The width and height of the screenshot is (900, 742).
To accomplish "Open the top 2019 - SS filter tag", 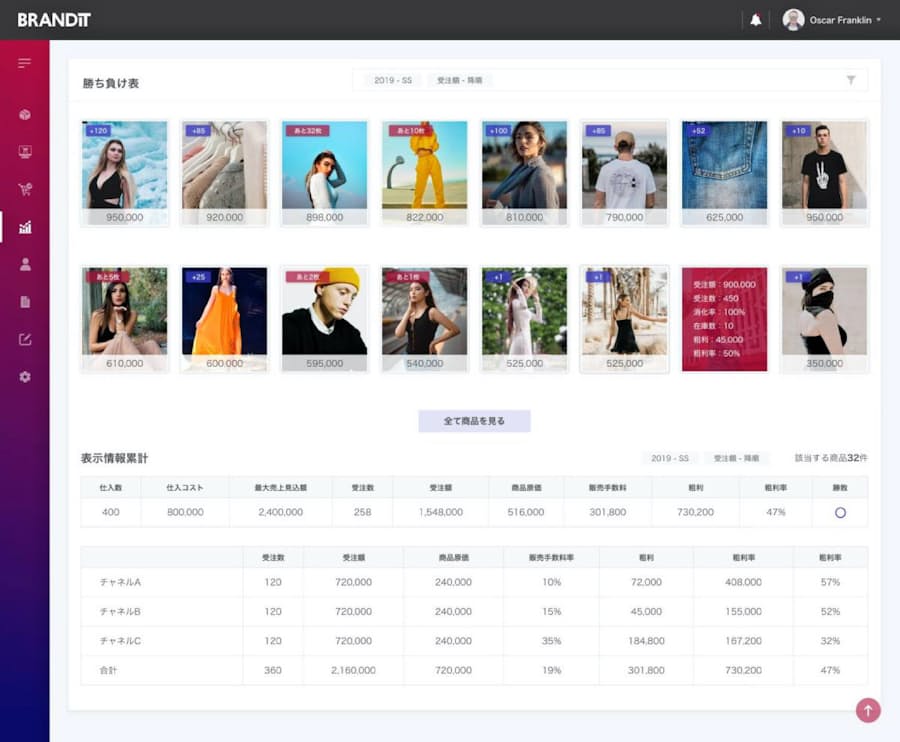I will pyautogui.click(x=393, y=80).
